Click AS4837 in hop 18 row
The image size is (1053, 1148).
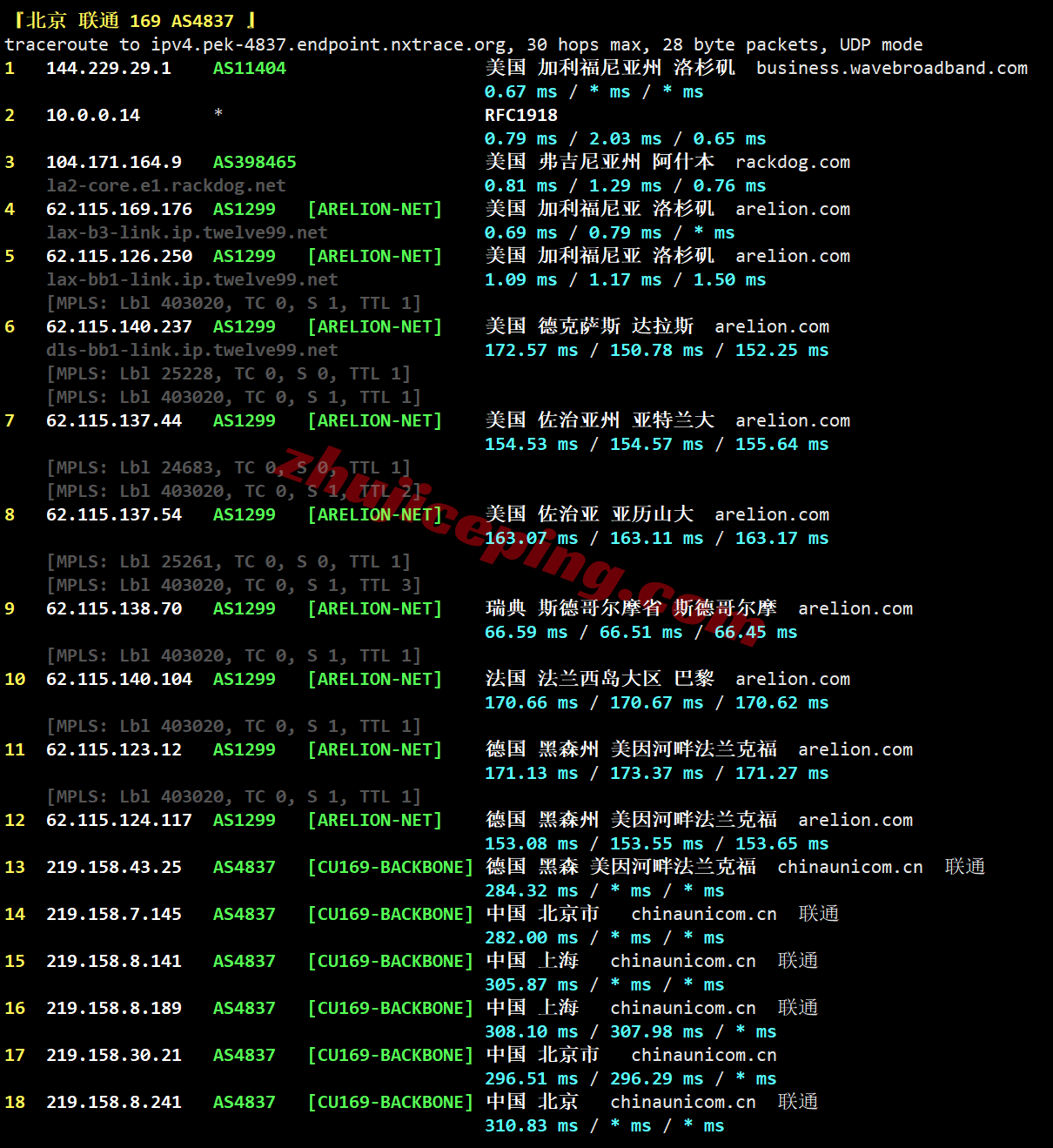pos(245,1102)
